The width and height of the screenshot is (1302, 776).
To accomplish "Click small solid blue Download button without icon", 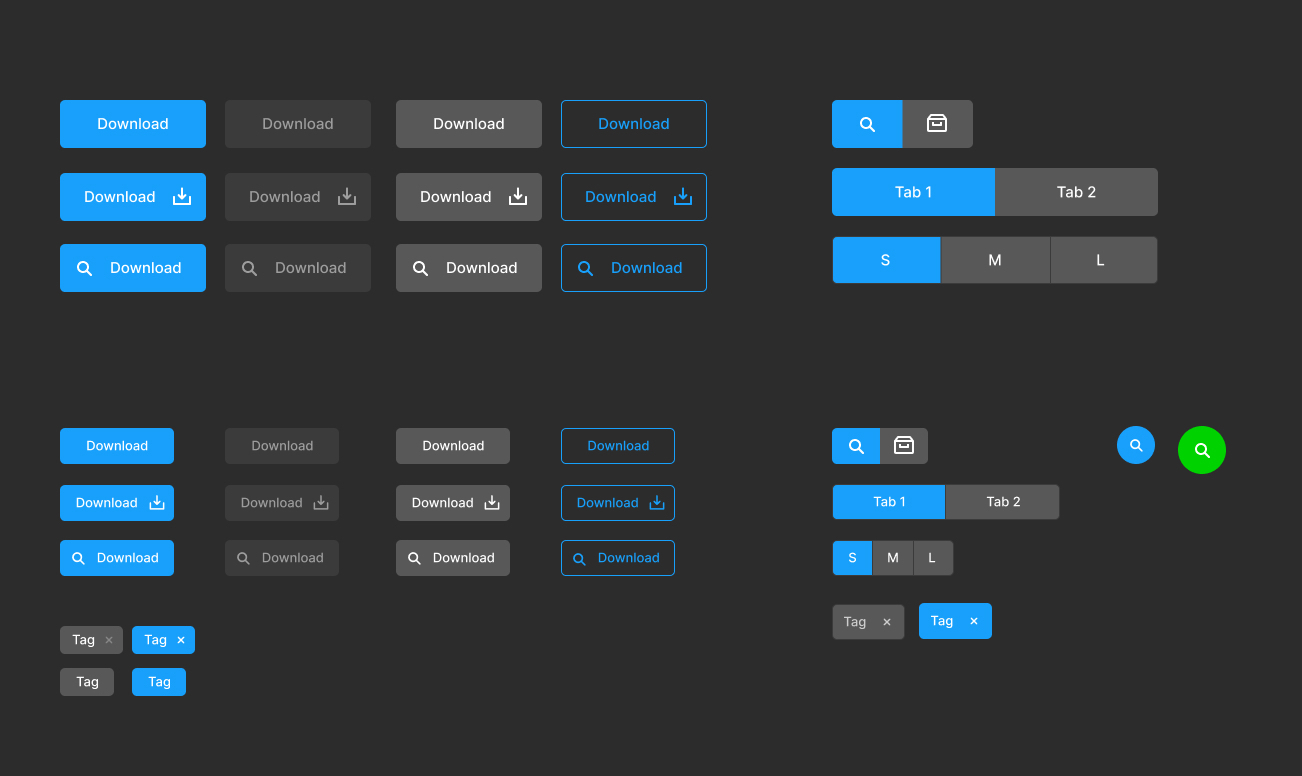I will (x=117, y=446).
